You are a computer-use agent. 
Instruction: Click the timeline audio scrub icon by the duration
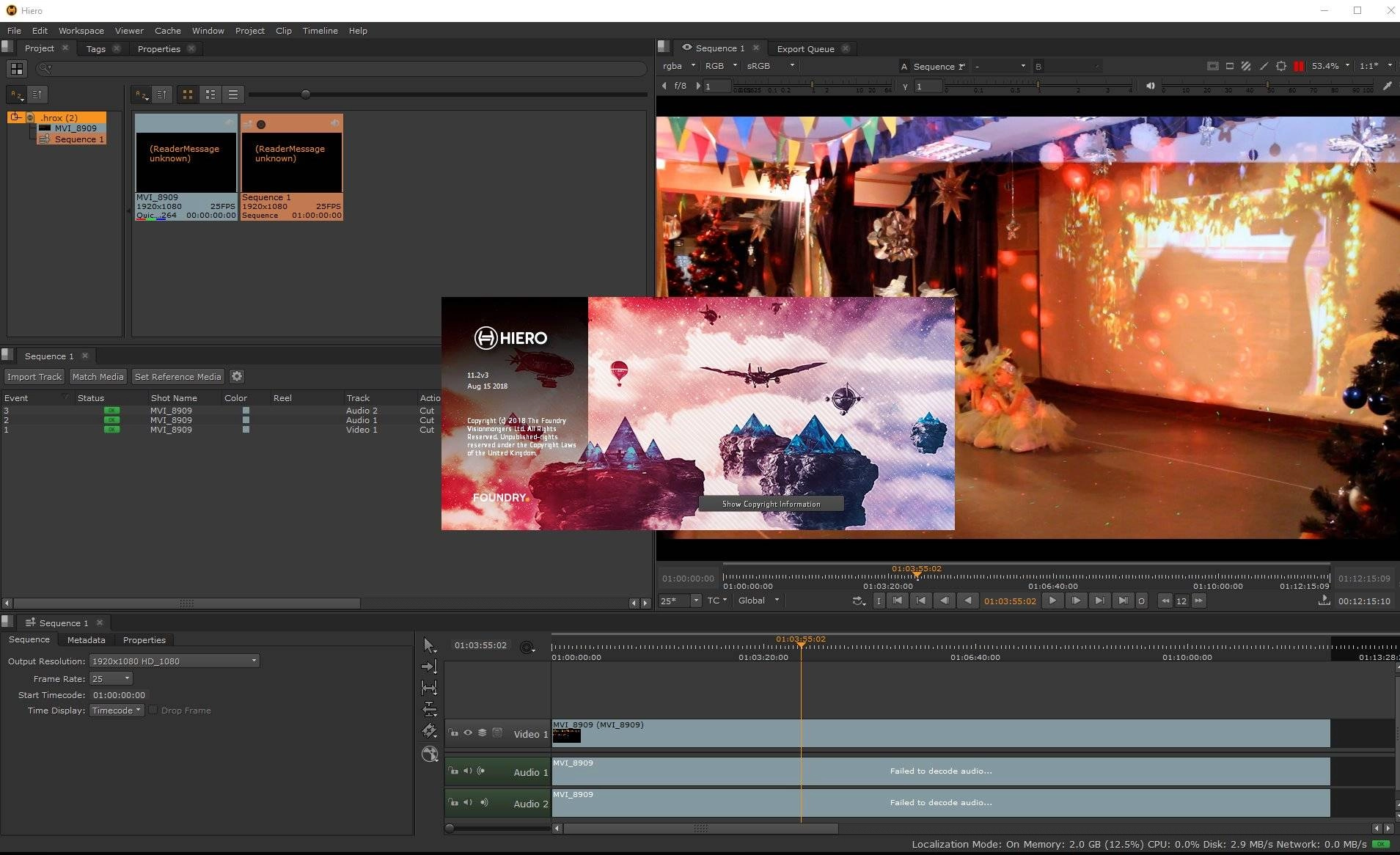(1324, 601)
